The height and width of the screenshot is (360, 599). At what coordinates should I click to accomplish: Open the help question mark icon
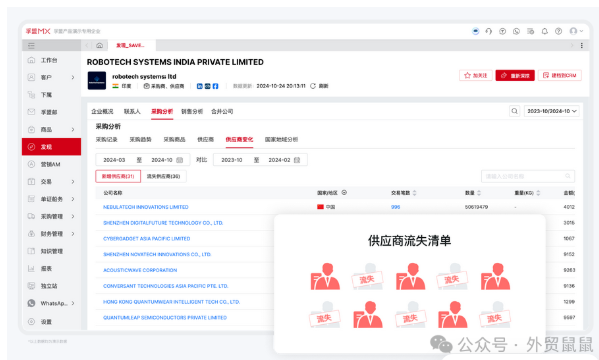(x=559, y=31)
